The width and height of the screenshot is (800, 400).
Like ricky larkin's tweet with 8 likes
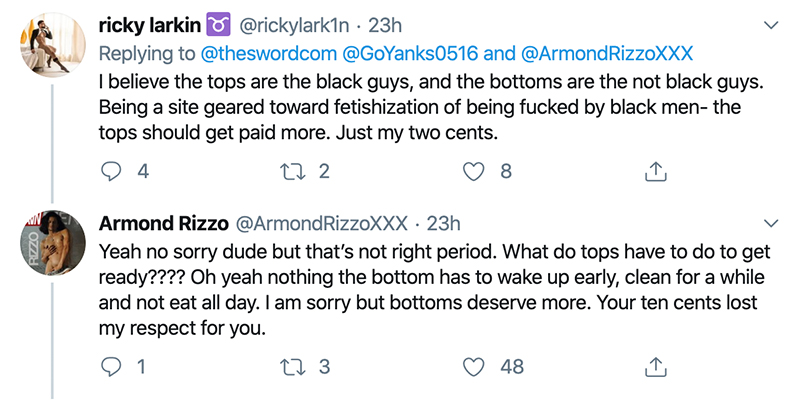[x=476, y=172]
